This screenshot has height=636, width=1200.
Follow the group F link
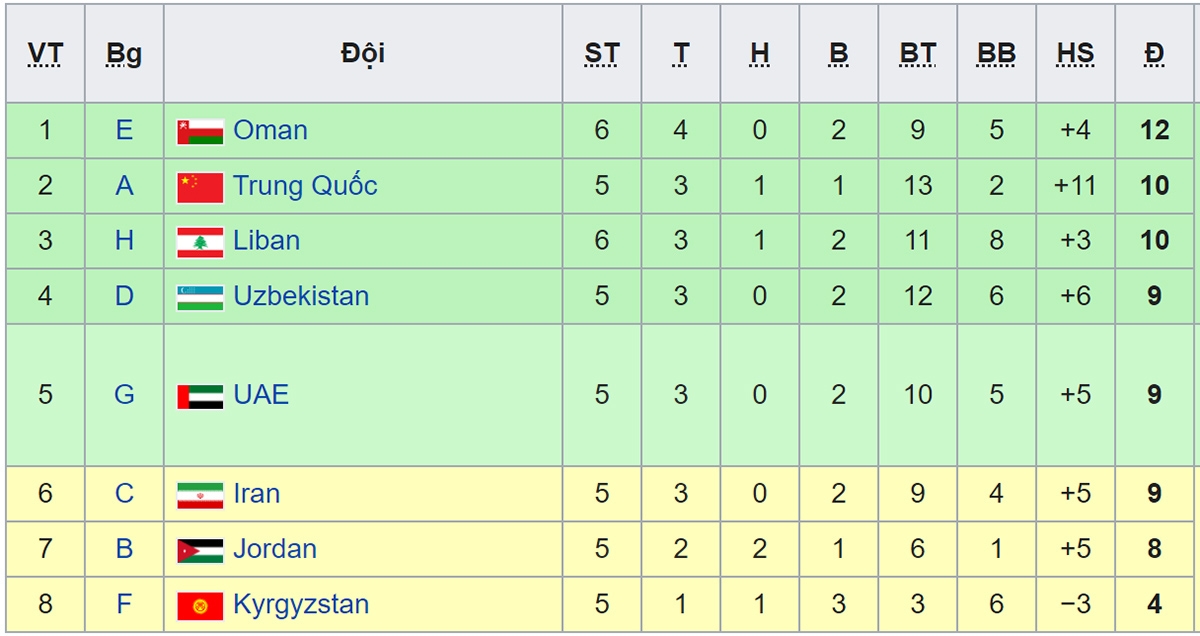tap(124, 604)
